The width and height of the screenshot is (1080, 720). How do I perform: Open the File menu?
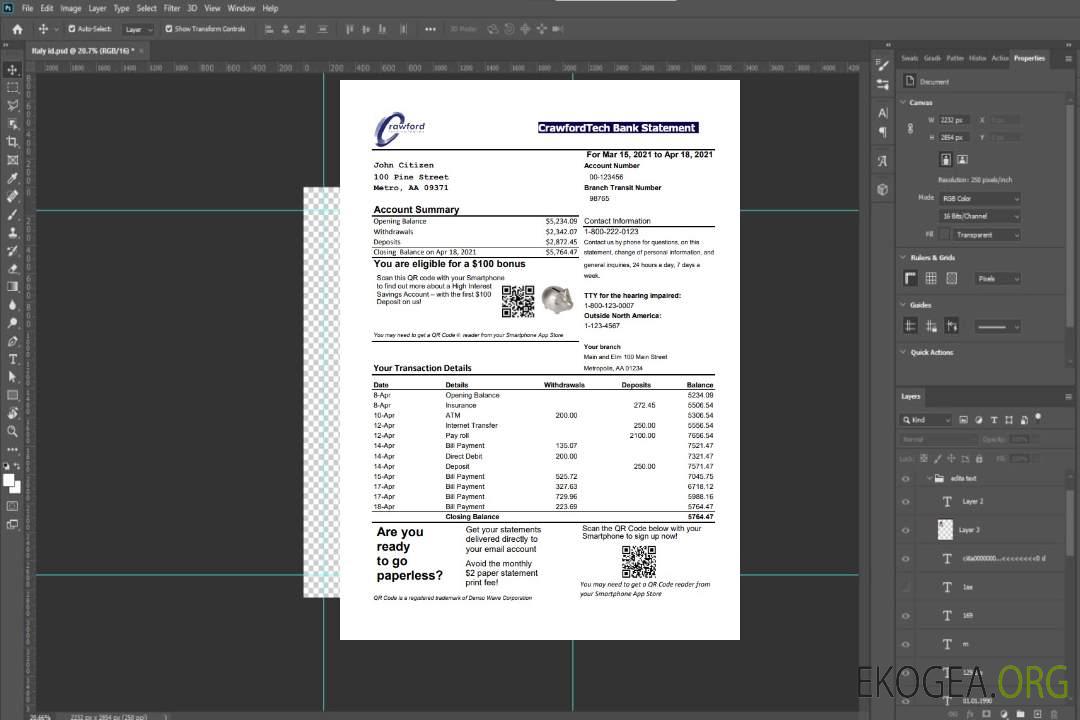click(x=28, y=8)
